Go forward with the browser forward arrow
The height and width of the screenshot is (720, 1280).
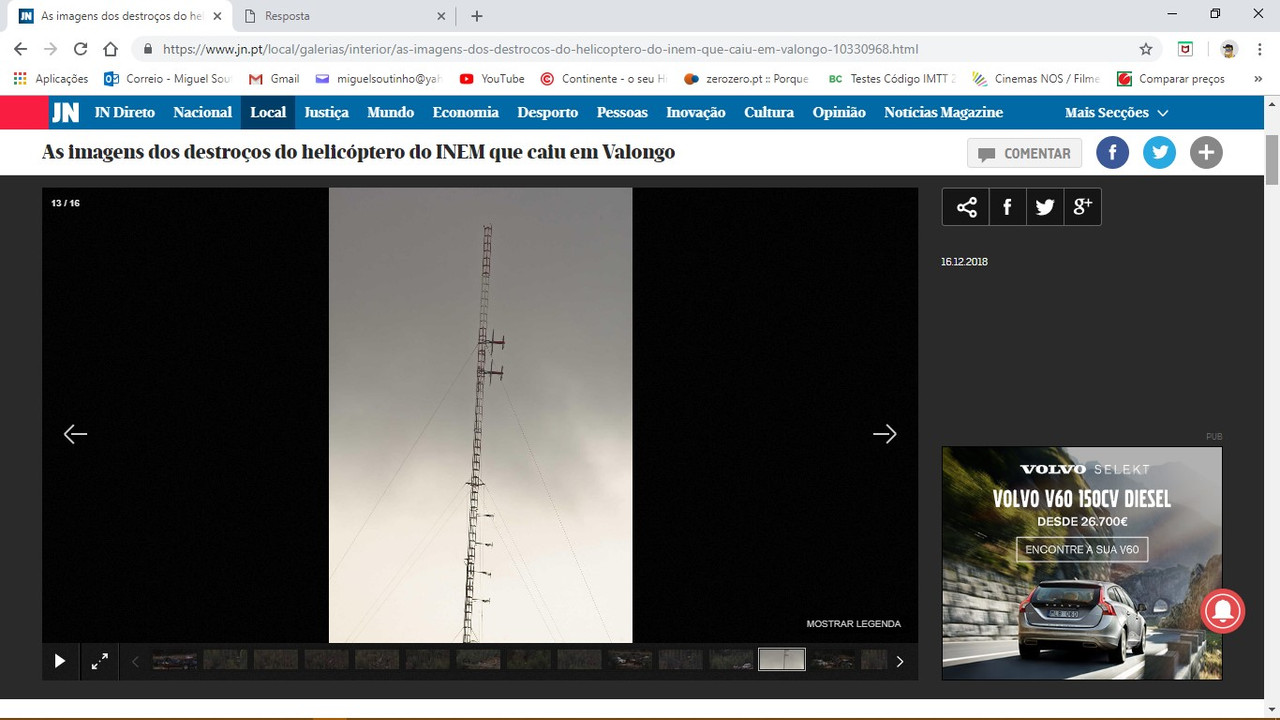[x=50, y=49]
